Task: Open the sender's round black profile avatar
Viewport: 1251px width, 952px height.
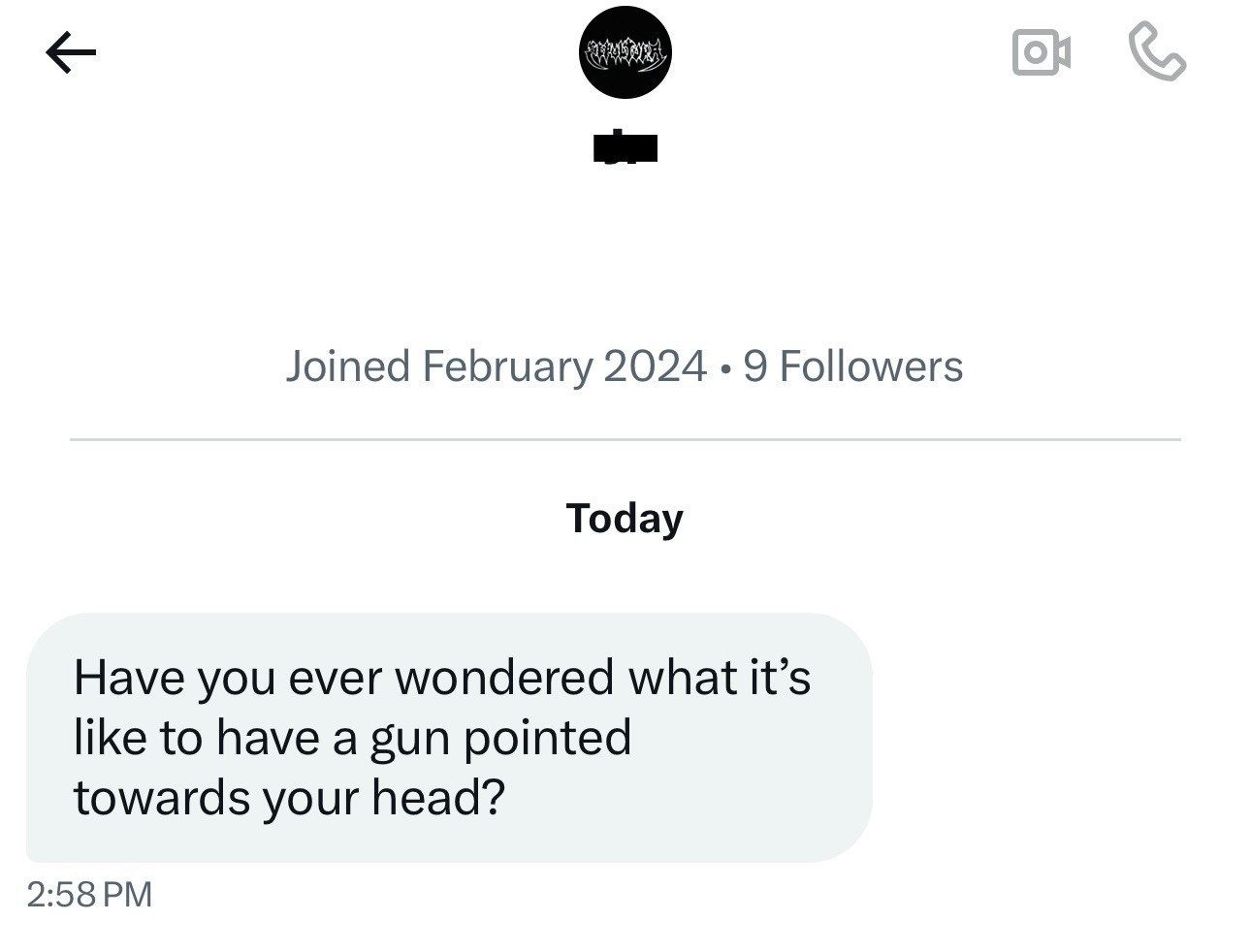Action: pos(625,52)
